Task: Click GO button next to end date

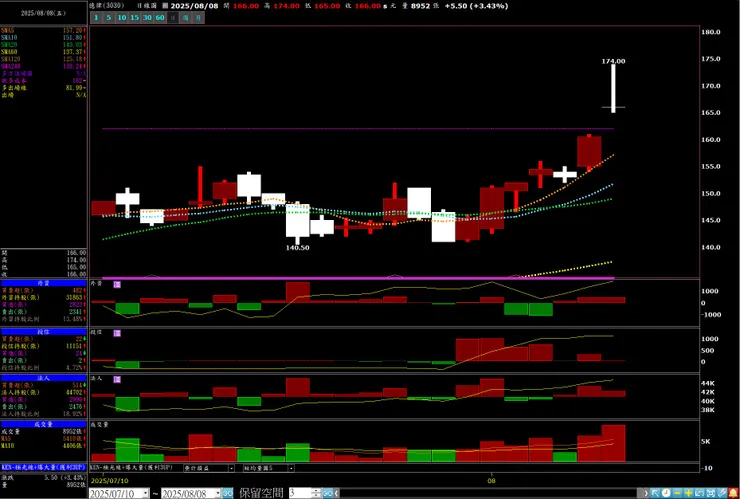Action: (227, 493)
